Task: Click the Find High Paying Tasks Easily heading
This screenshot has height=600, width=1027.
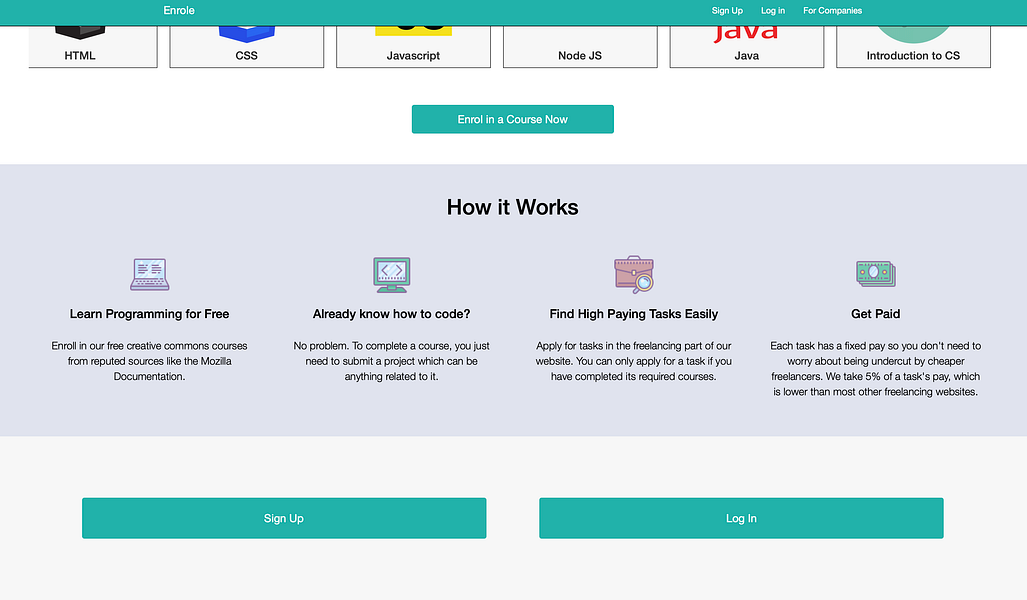Action: [x=634, y=314]
